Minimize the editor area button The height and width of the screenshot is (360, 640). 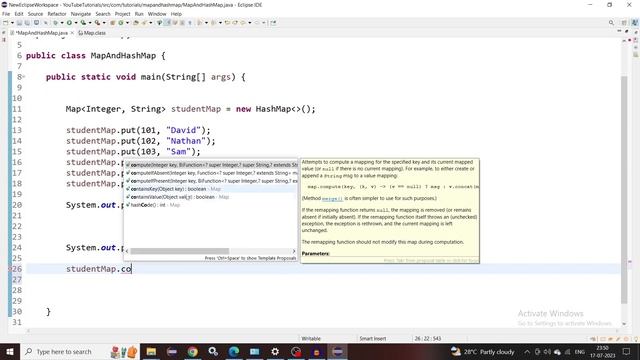point(619,32)
